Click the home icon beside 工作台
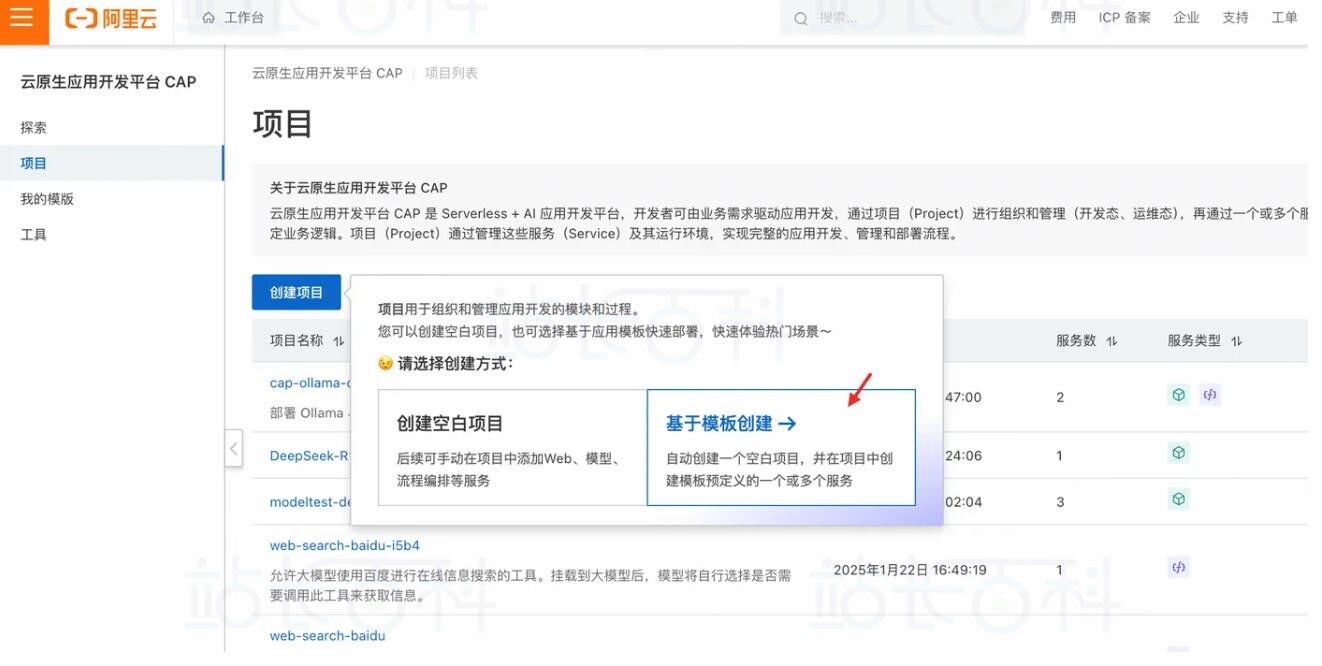This screenshot has width=1322, height=666. (x=209, y=18)
